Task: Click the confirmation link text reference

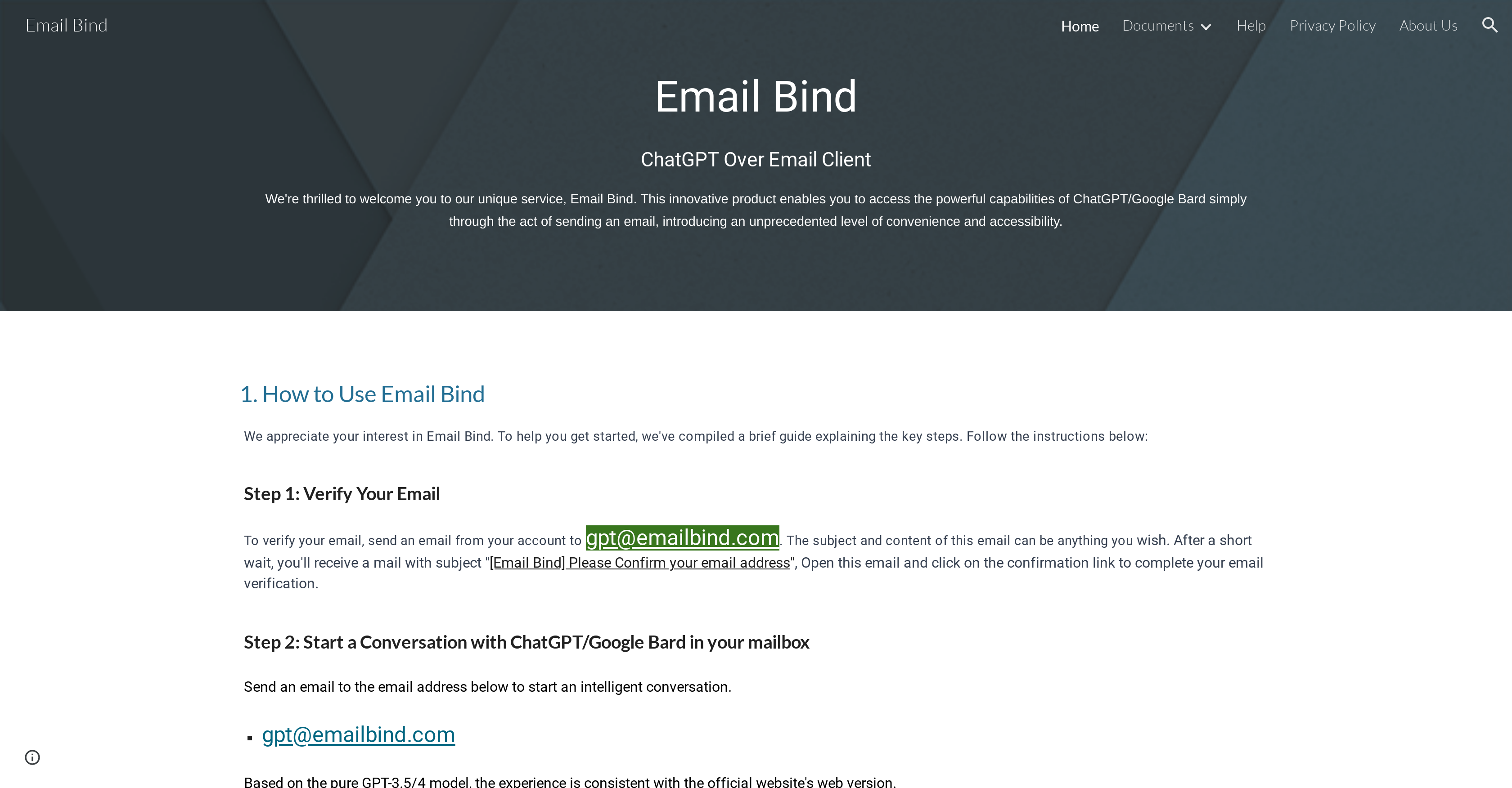Action: click(638, 562)
